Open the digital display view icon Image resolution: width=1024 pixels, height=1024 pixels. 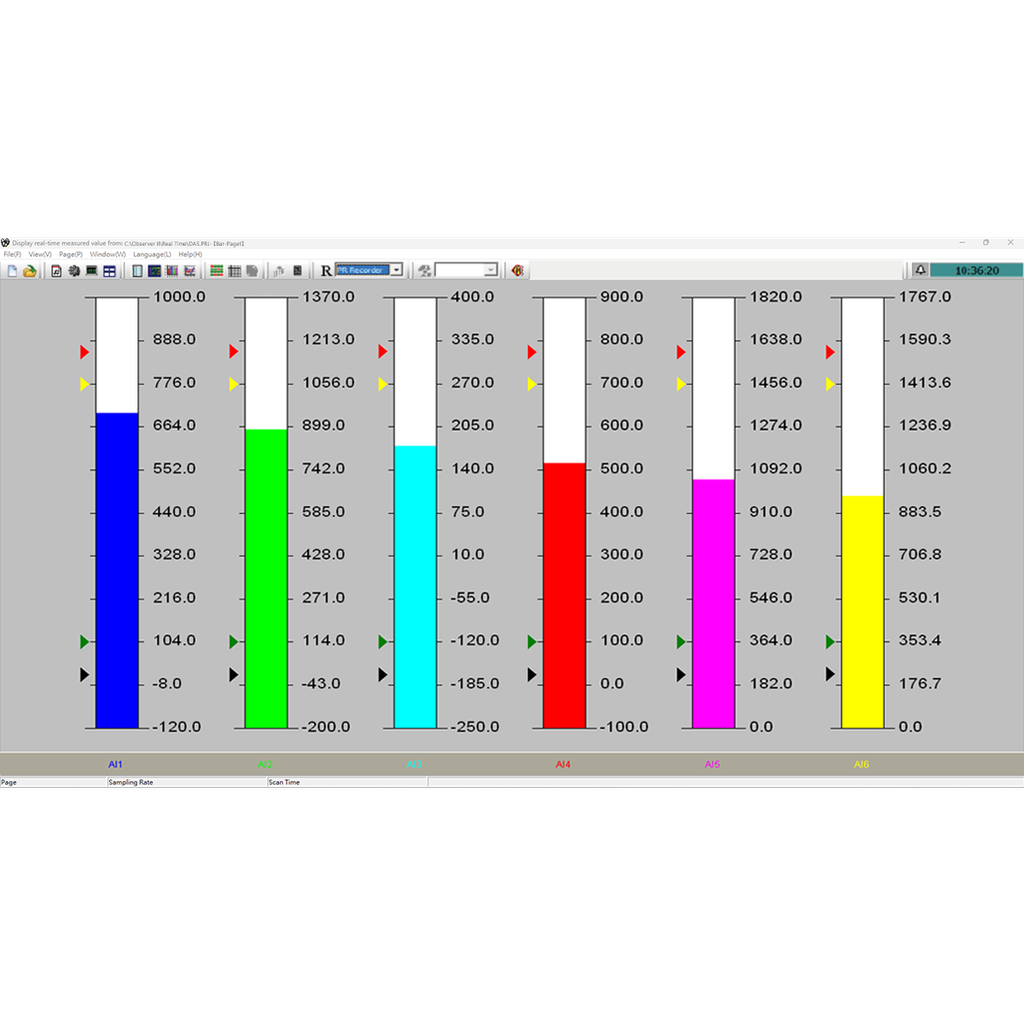[x=154, y=270]
